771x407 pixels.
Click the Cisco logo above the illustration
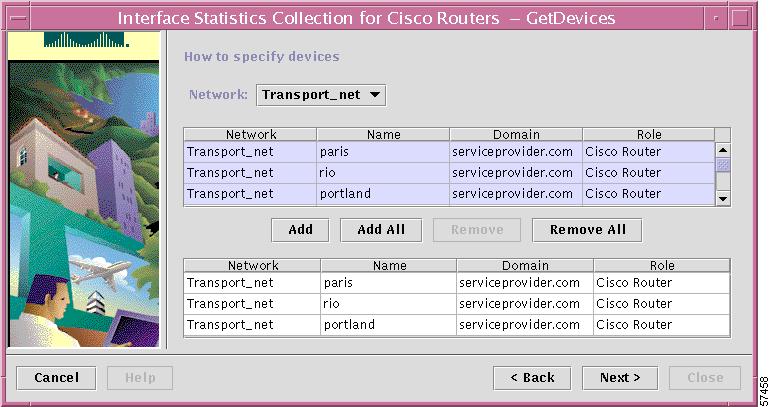(86, 40)
